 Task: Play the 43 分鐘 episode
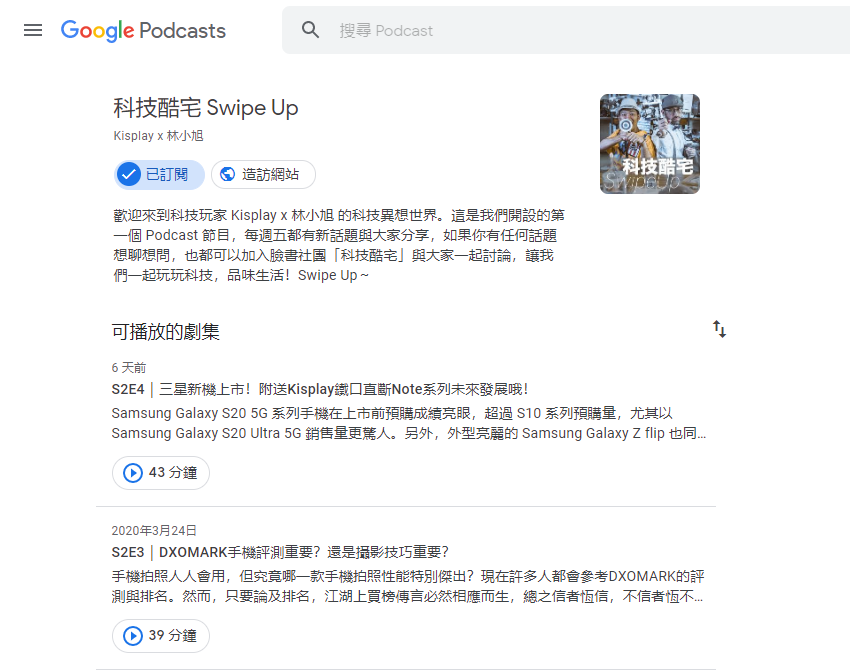click(x=160, y=473)
